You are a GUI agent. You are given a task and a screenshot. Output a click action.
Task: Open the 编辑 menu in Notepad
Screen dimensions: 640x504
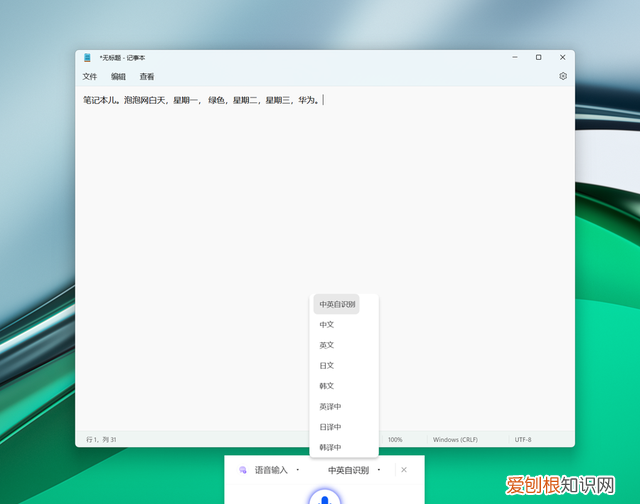(x=118, y=76)
